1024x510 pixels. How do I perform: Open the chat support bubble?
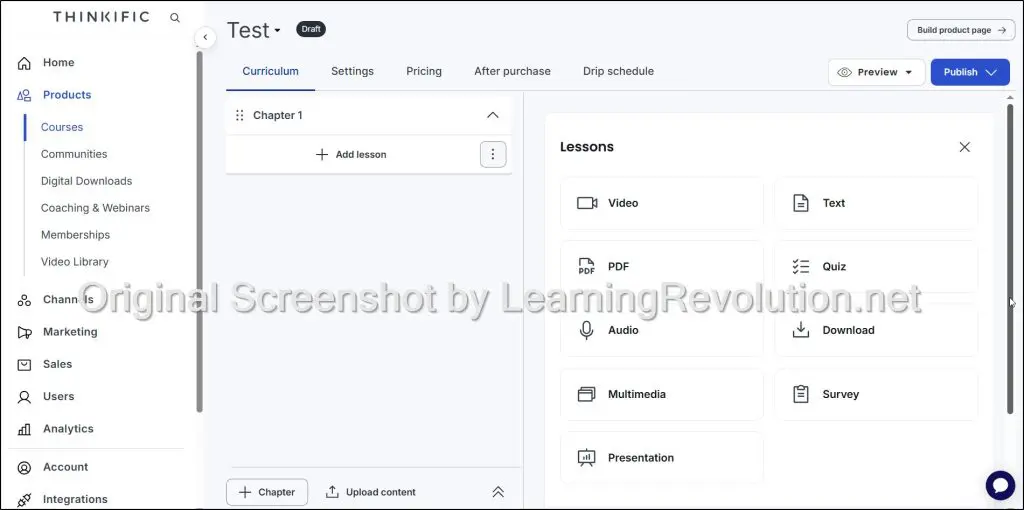point(1000,486)
